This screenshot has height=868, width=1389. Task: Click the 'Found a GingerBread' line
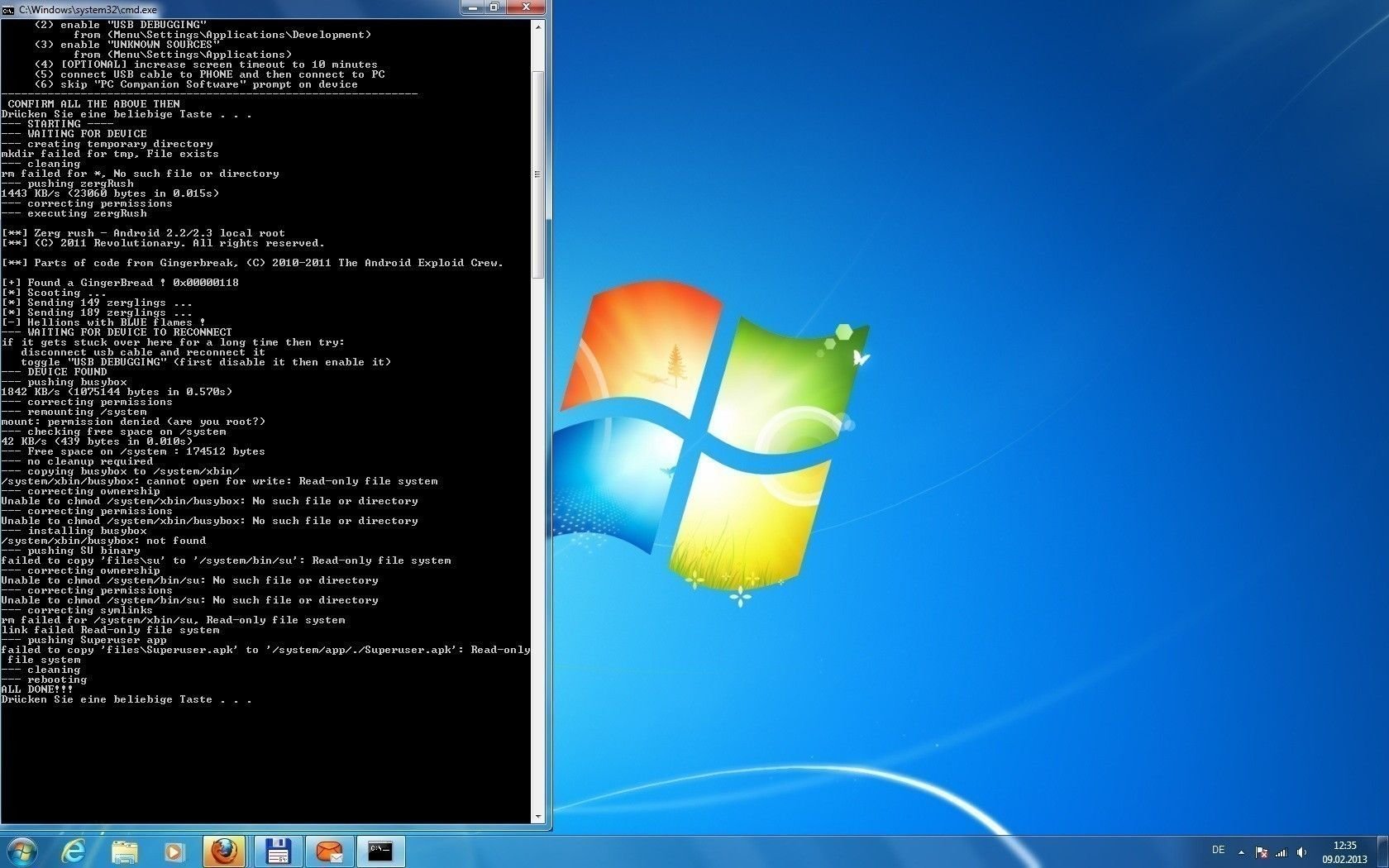pyautogui.click(x=120, y=283)
